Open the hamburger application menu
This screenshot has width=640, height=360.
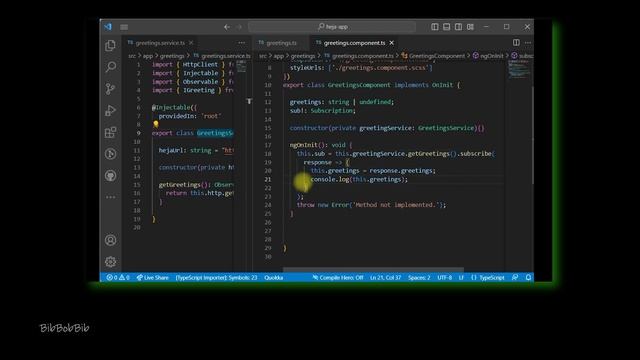[x=124, y=27]
